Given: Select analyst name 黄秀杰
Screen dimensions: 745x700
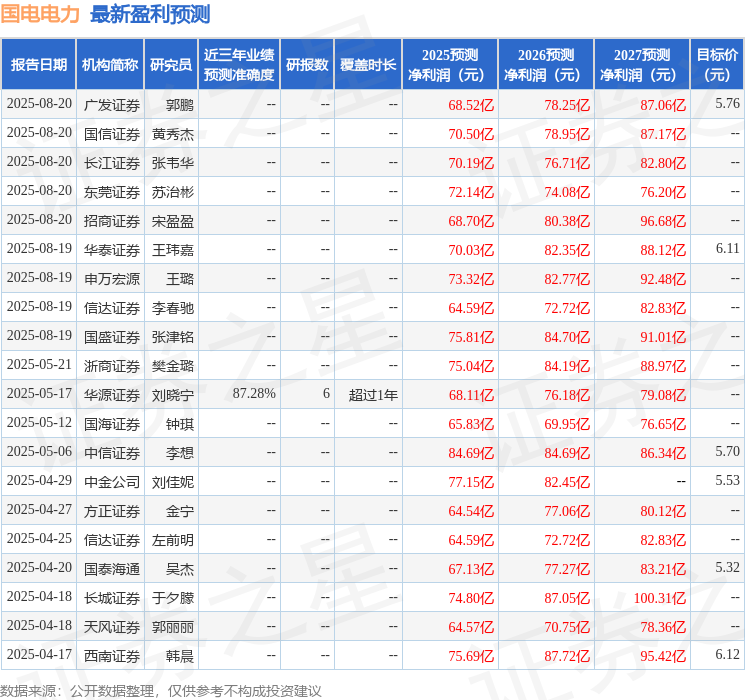Looking at the screenshot, I should click(172, 134).
